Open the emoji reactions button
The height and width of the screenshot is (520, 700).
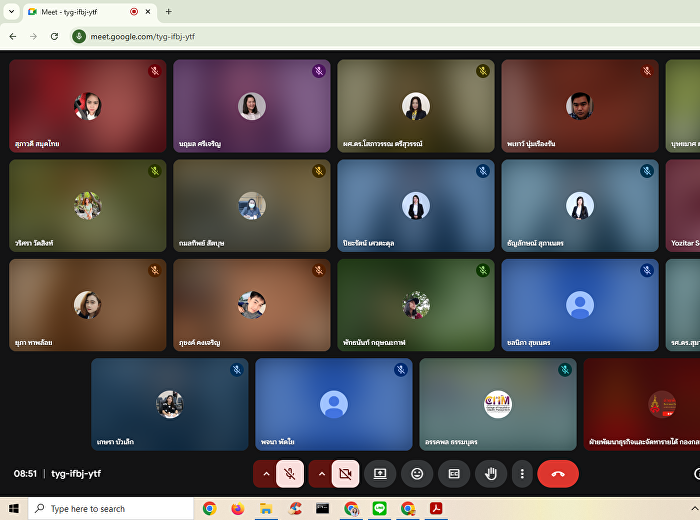(417, 474)
